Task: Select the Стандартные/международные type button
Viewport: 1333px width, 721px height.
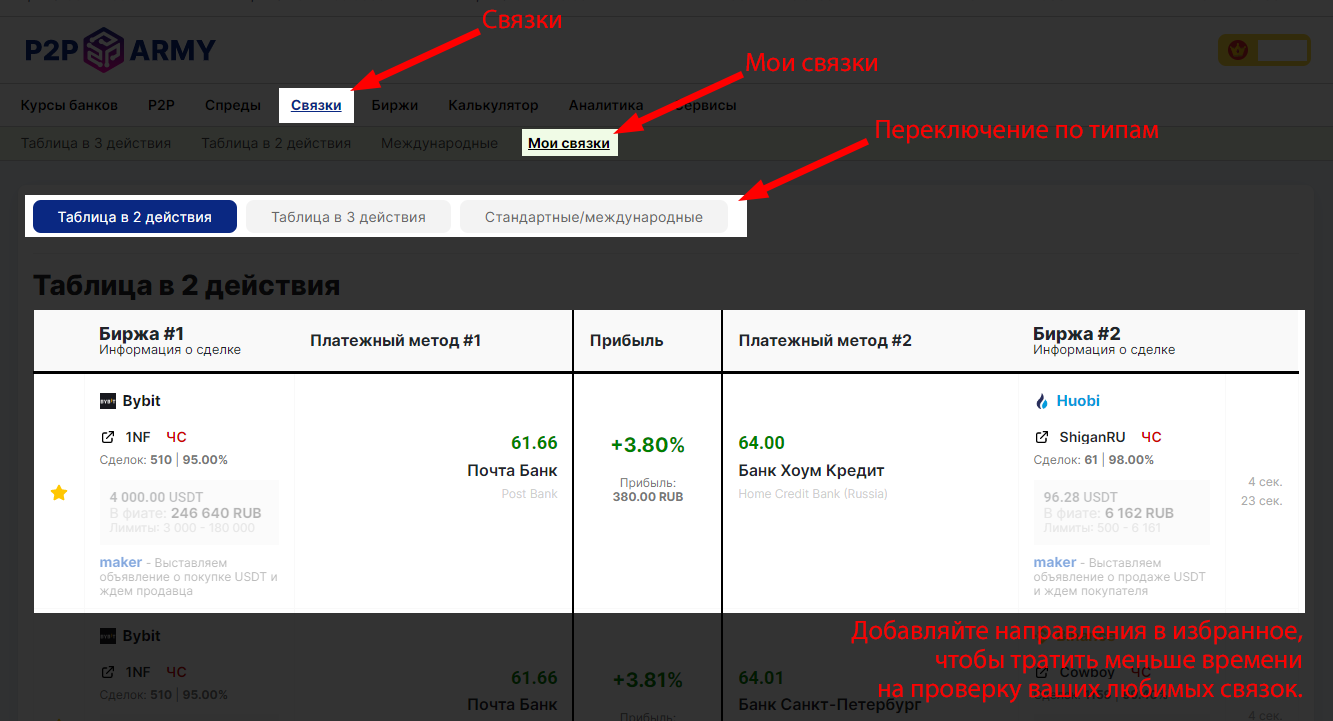Action: [594, 217]
